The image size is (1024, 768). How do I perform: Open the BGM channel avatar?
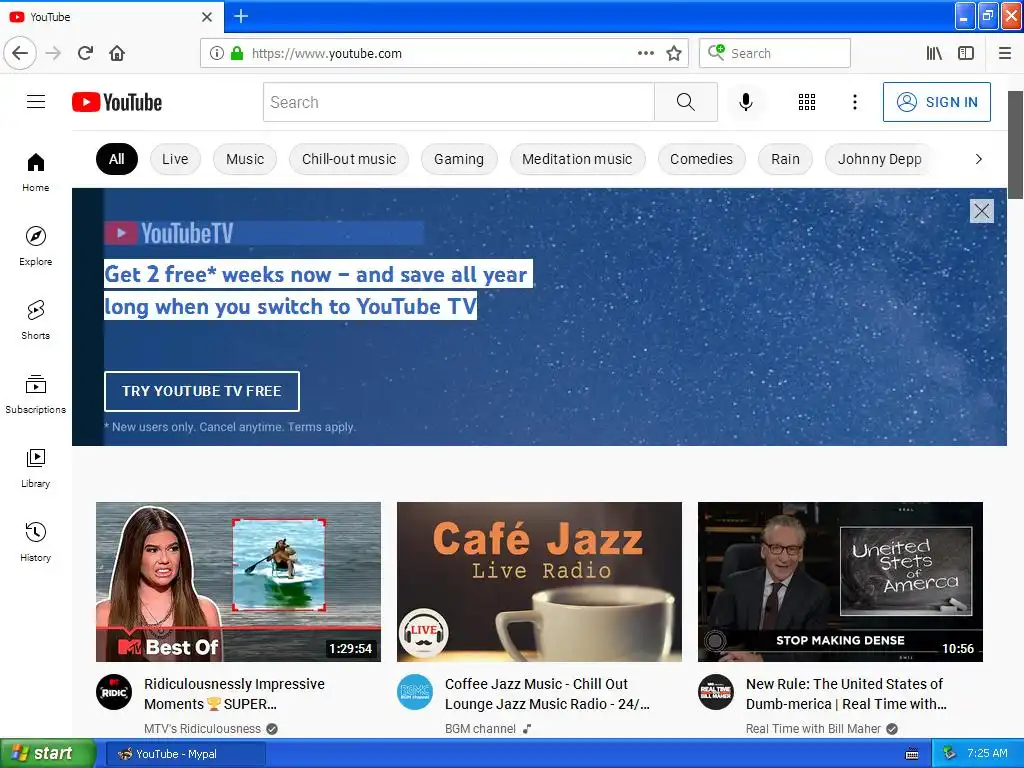coord(415,692)
